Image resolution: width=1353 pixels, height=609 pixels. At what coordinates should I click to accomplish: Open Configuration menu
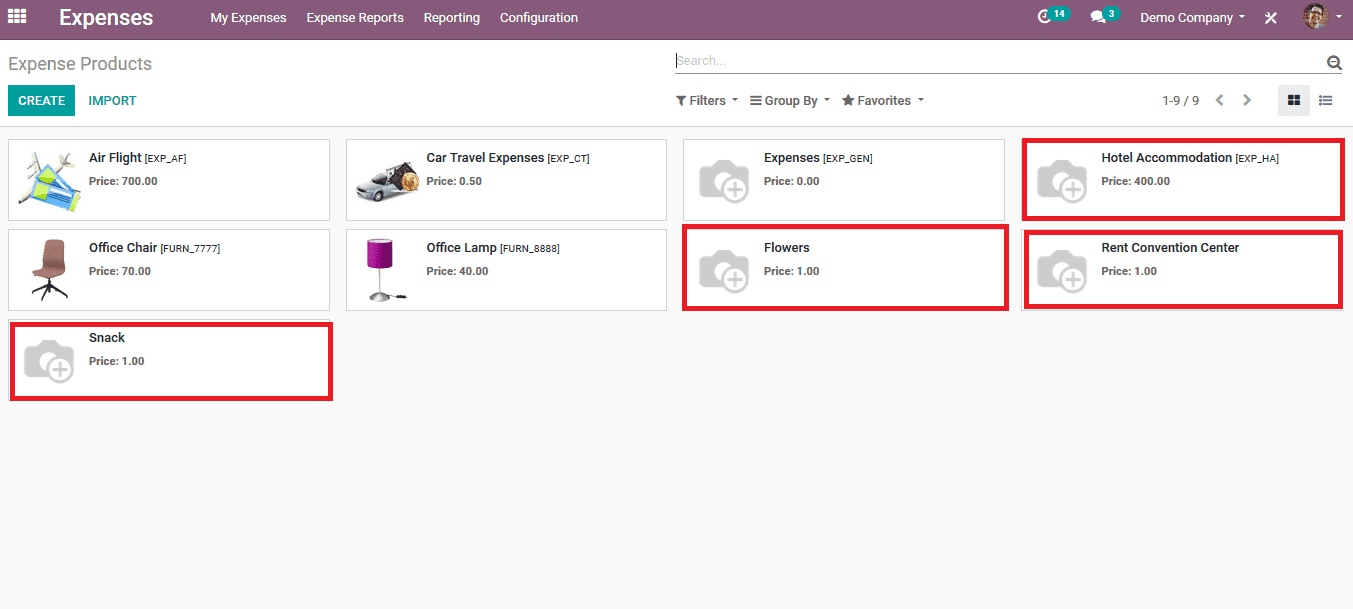click(x=538, y=17)
